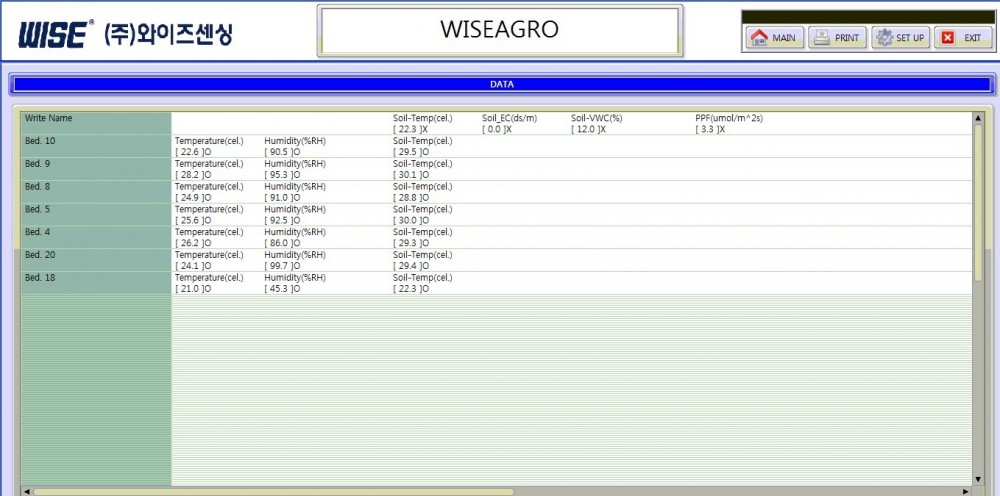Screen dimensions: 1000x496
Task: Click Bed. 9 soil-temp value 30.1
Action: tap(410, 175)
